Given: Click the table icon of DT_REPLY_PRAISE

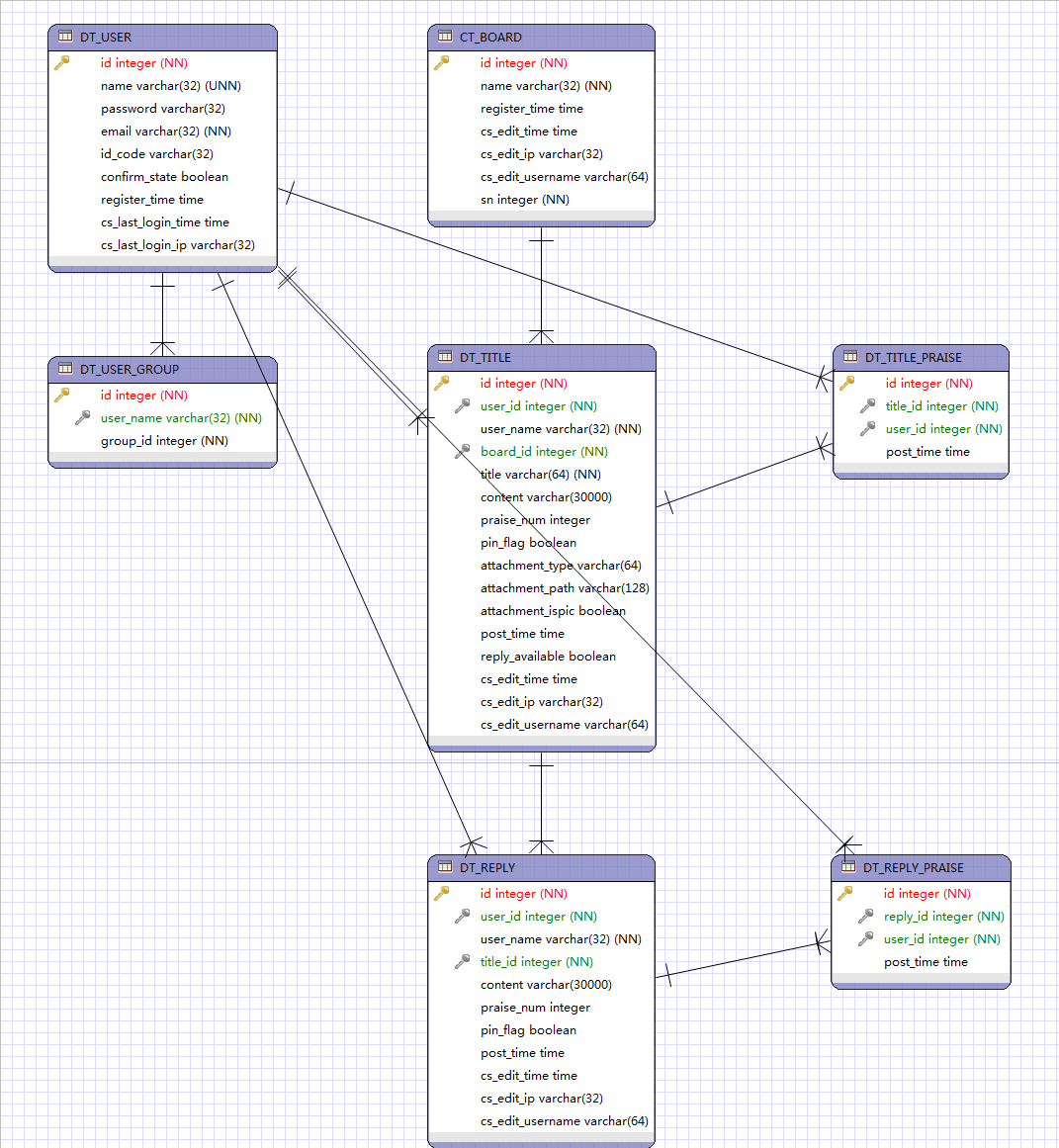Looking at the screenshot, I should (848, 867).
